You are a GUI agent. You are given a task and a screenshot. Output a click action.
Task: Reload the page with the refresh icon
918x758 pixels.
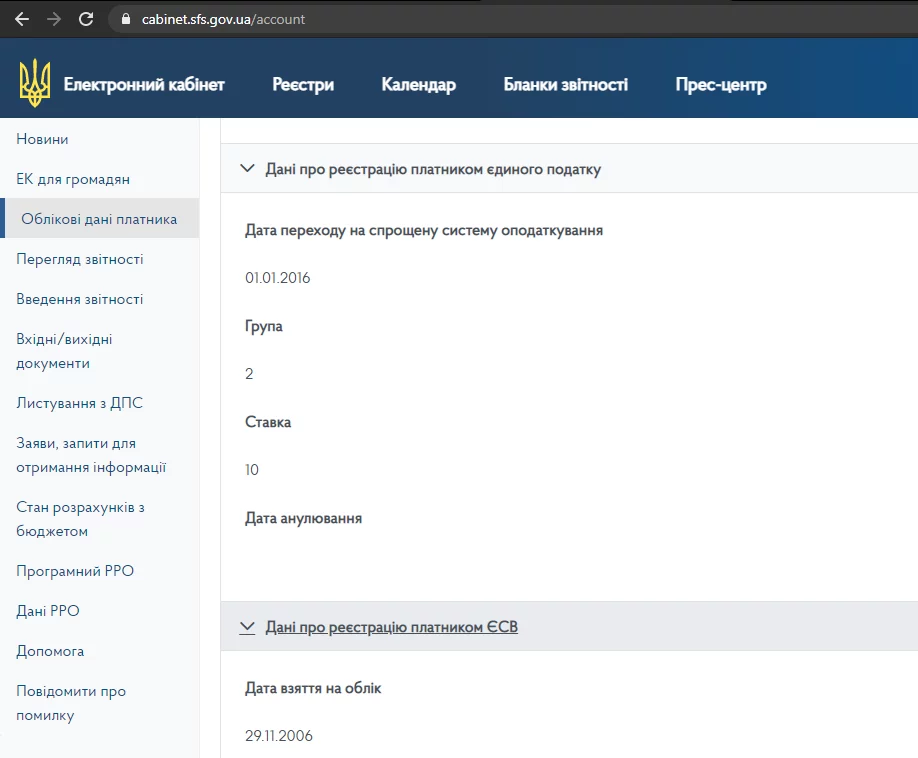pos(86,19)
